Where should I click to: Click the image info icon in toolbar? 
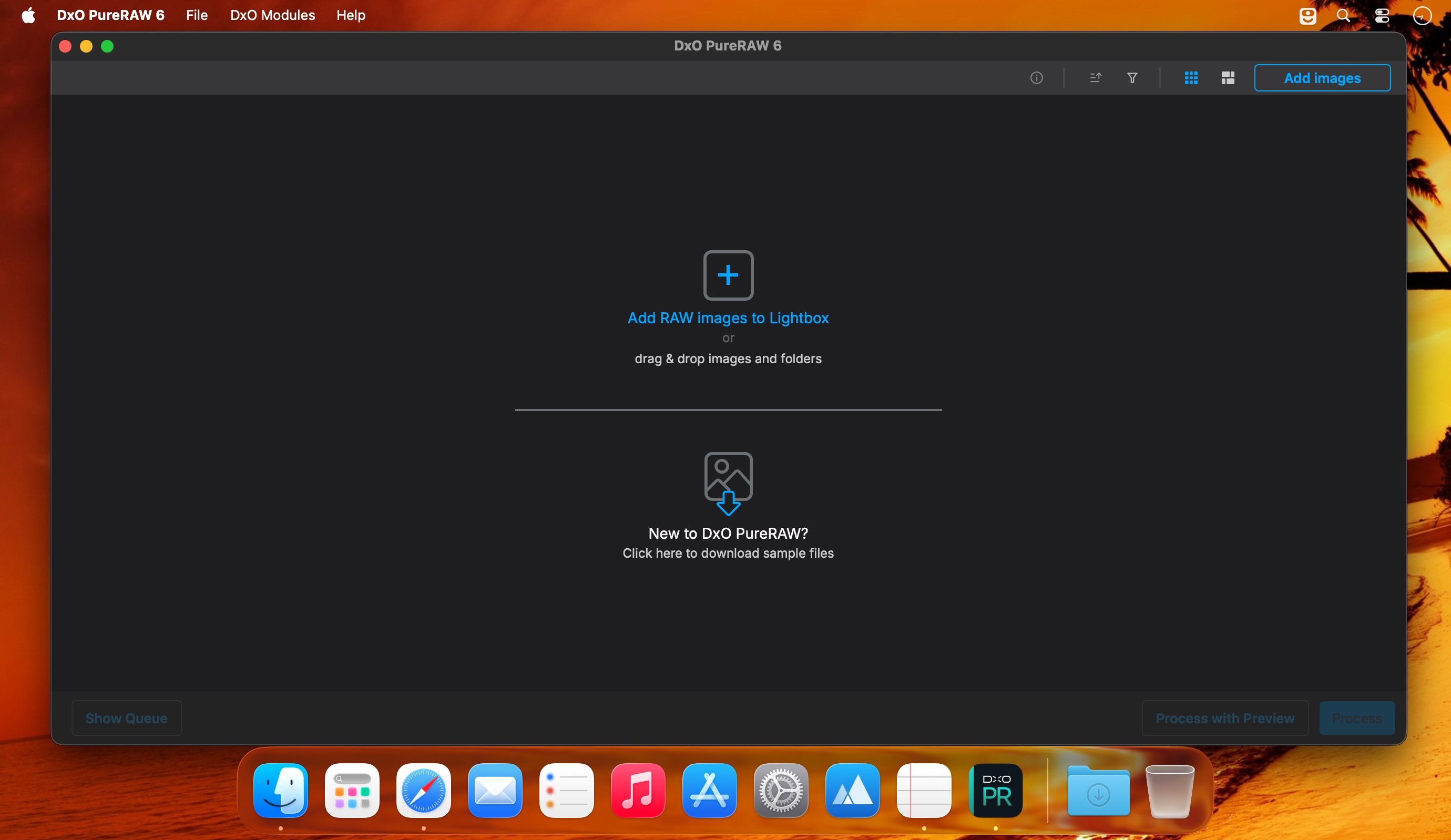[1036, 78]
